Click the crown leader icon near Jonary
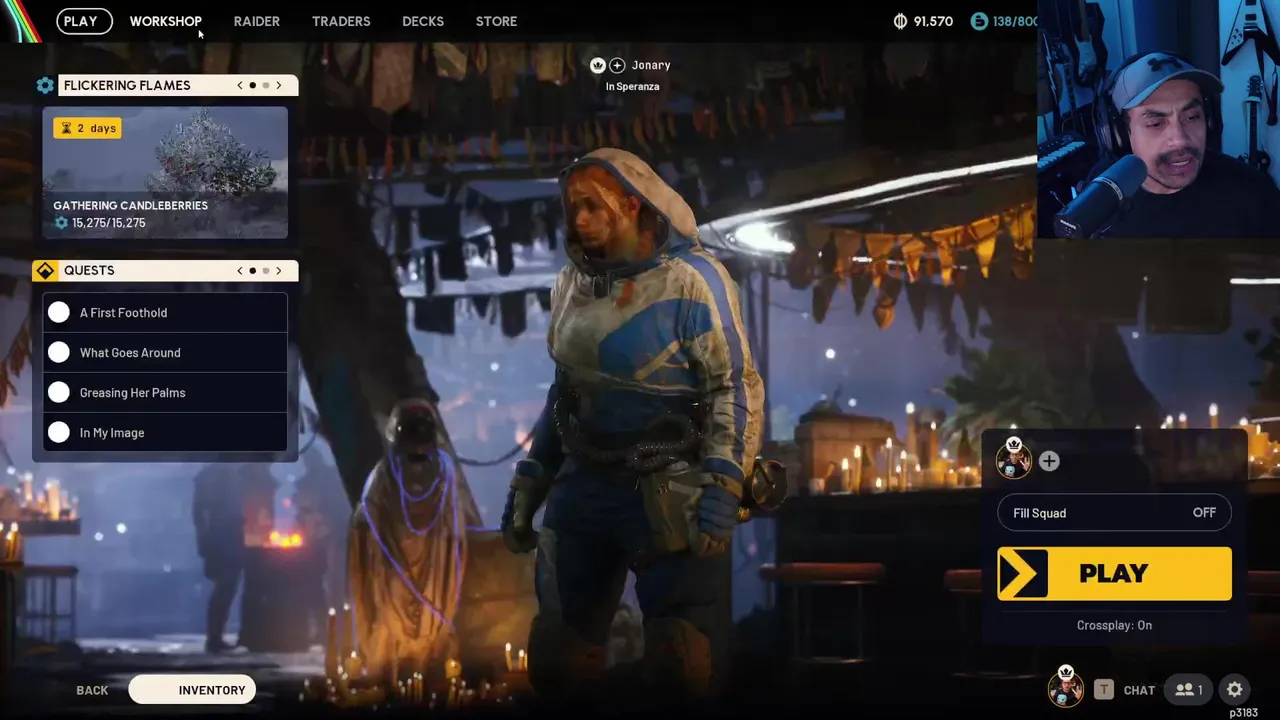Viewport: 1280px width, 720px height. 598,65
